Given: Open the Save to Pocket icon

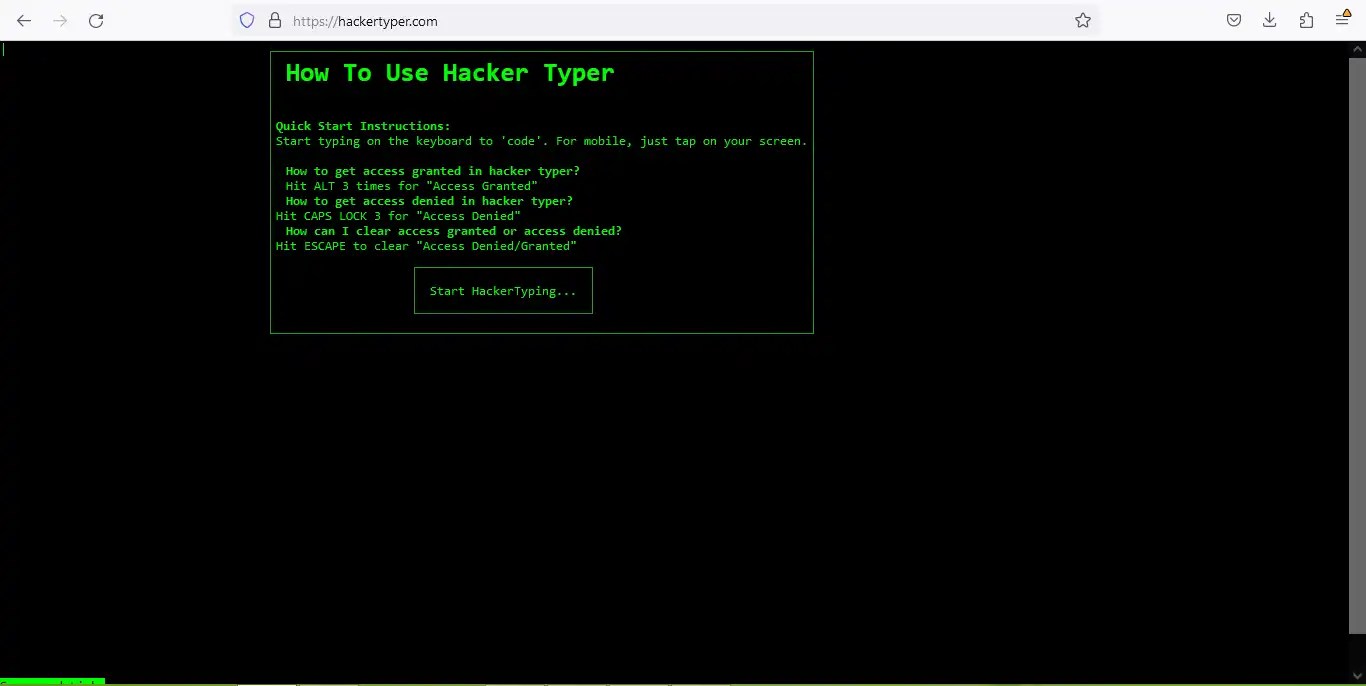Looking at the screenshot, I should click(x=1234, y=20).
